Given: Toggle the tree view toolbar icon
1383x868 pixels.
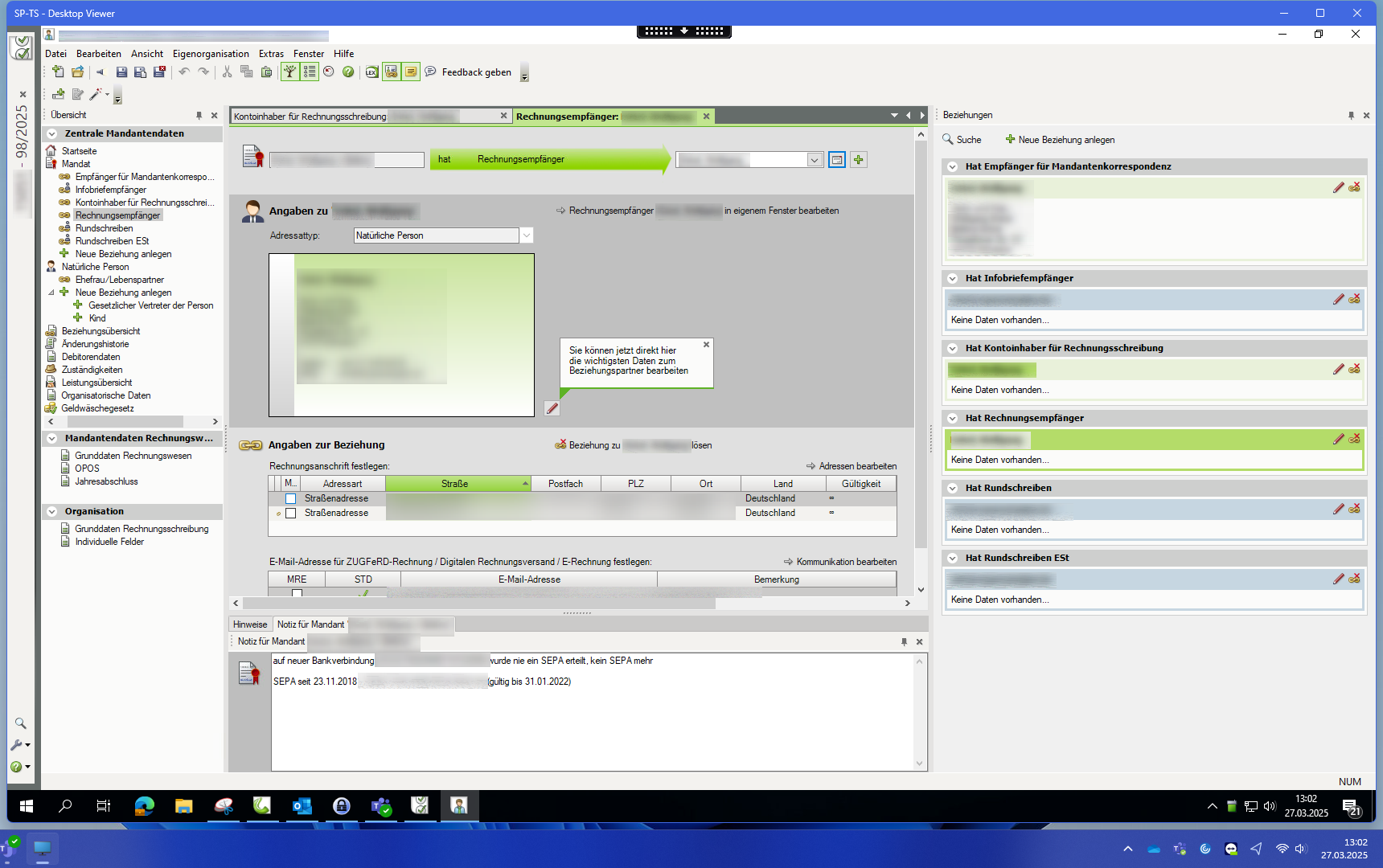Looking at the screenshot, I should pos(289,72).
